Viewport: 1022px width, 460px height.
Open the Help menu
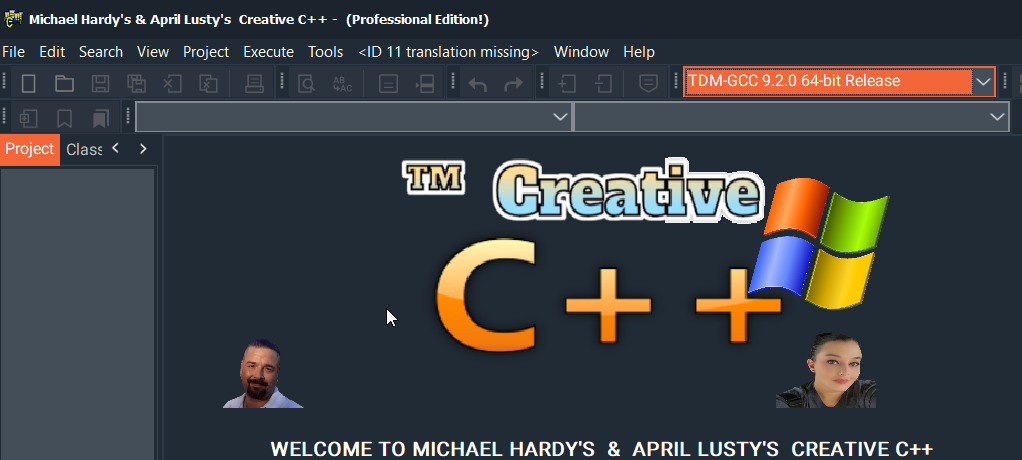639,51
